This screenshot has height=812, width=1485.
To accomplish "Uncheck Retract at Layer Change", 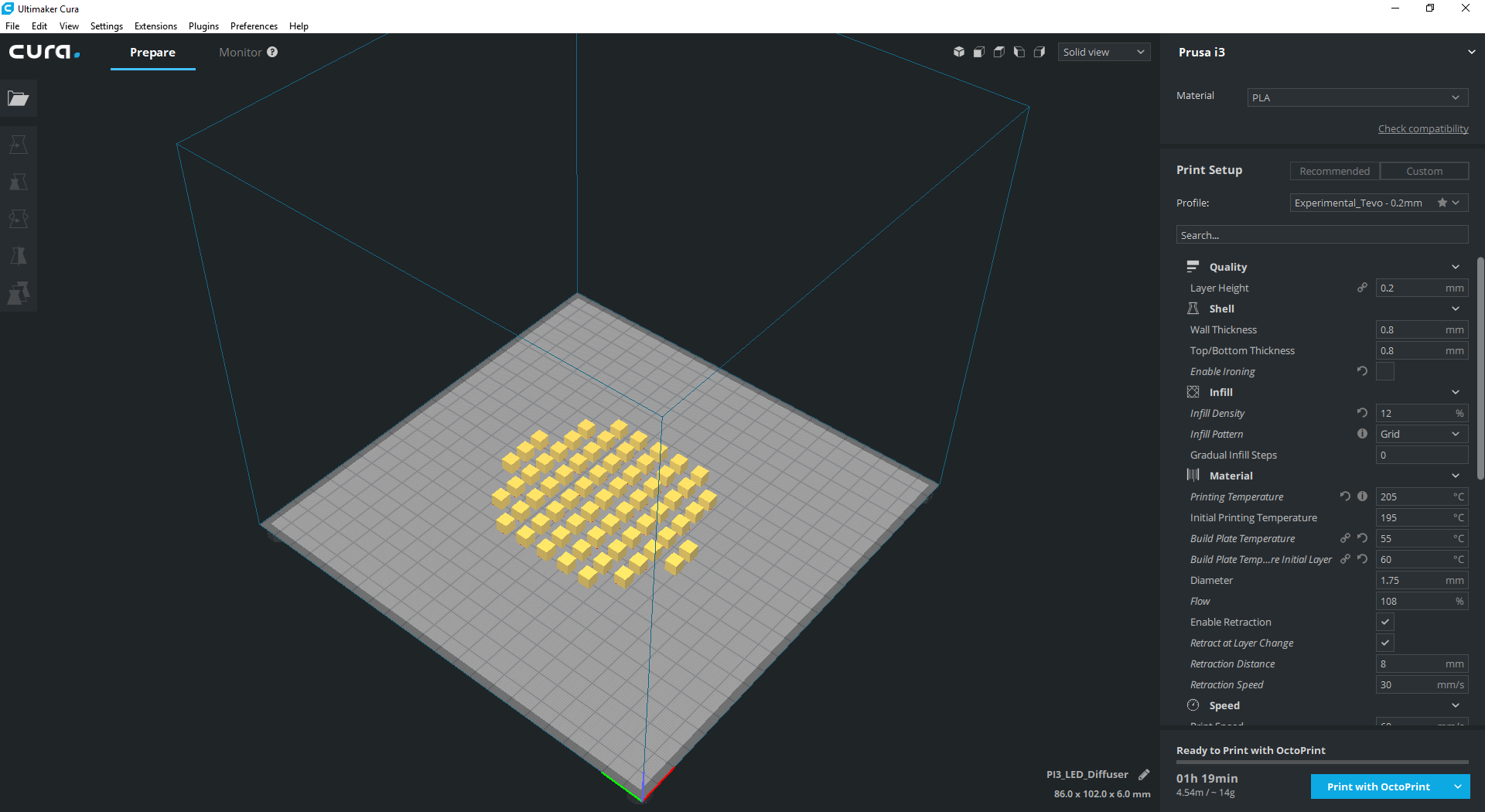I will point(1384,643).
